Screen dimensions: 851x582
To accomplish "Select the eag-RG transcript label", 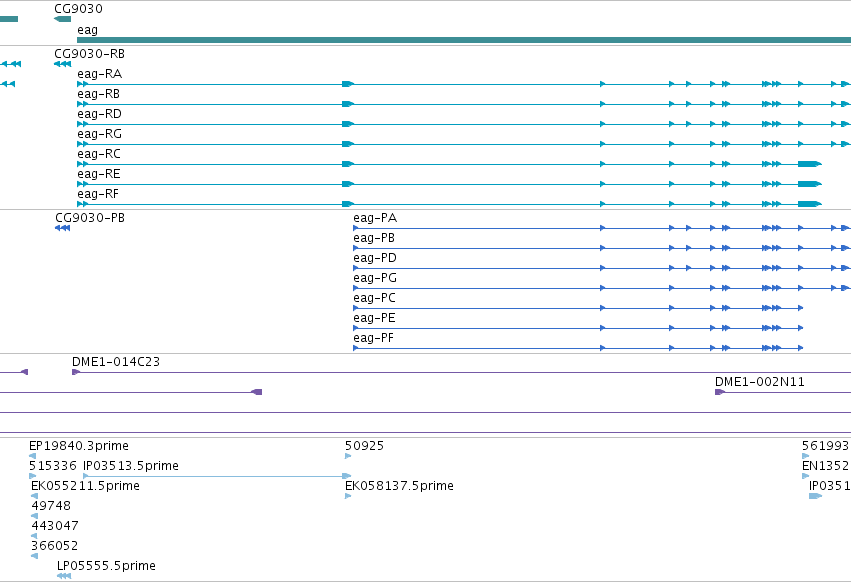I will pyautogui.click(x=99, y=134).
